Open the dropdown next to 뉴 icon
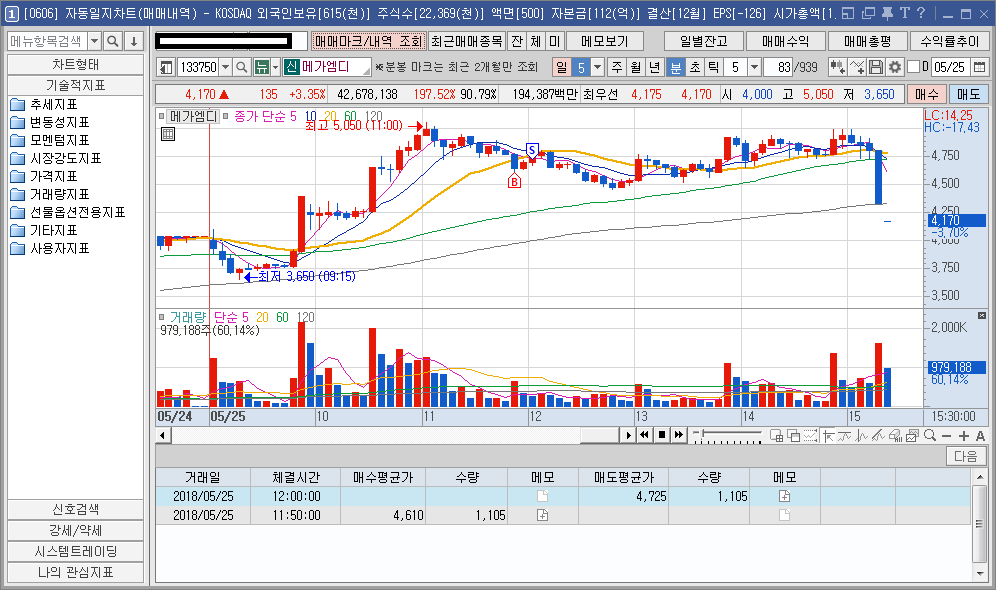Screen dimensions: 996x590 [x=275, y=67]
